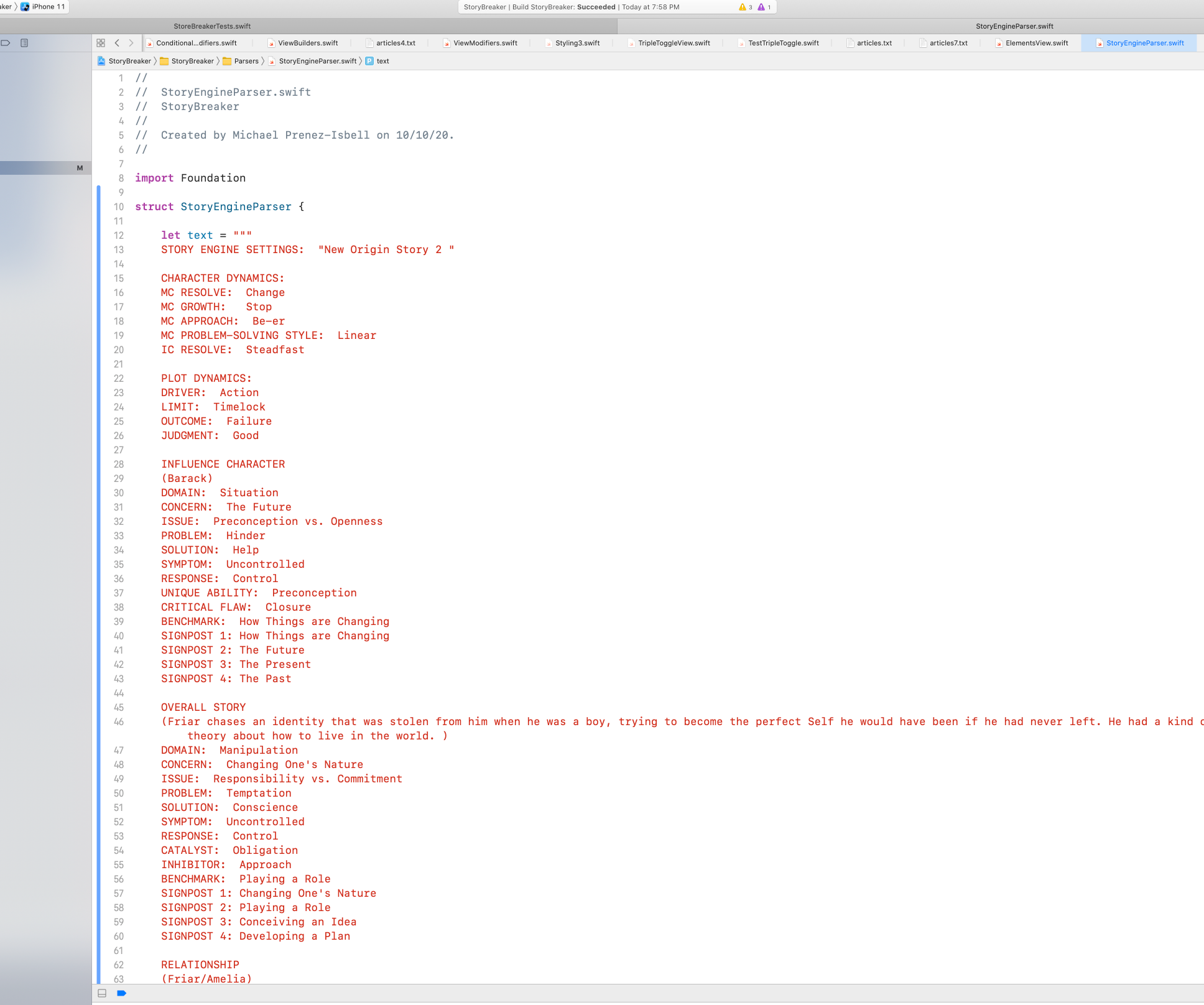Image resolution: width=1204 pixels, height=1005 pixels.
Task: Switch to the TripleToggleView.swift tab
Action: (x=674, y=43)
